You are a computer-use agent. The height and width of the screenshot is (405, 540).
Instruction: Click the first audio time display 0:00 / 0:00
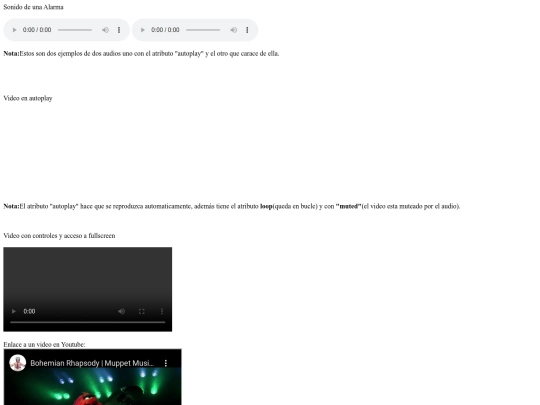pos(37,30)
